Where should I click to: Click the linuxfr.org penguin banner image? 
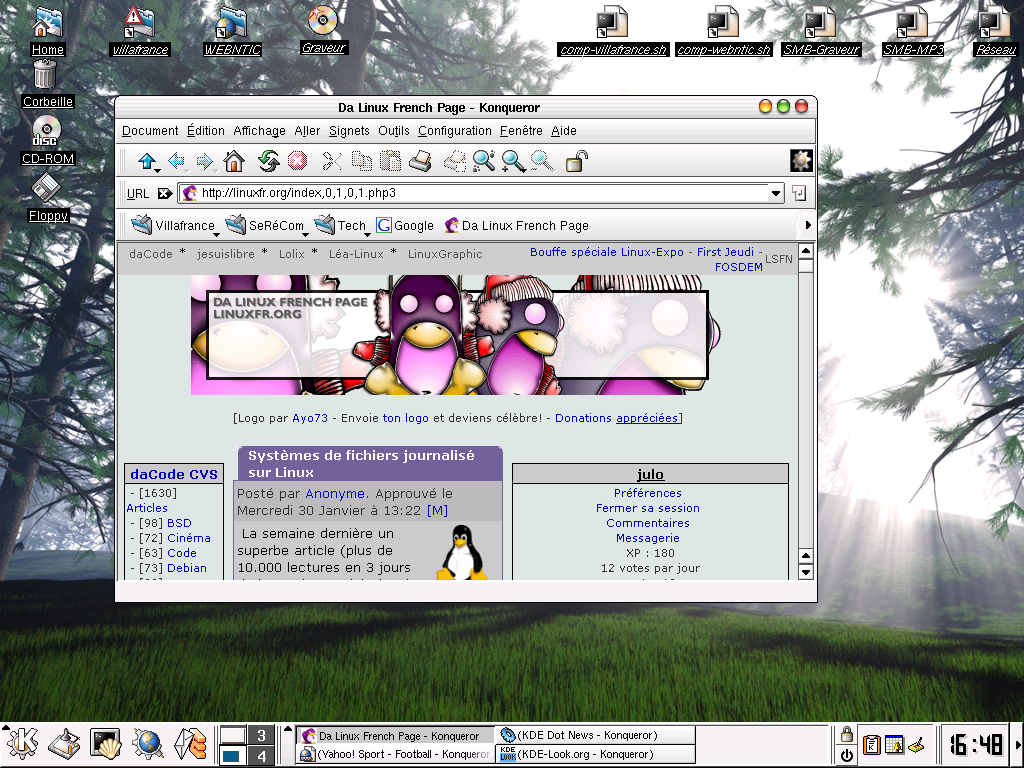click(456, 335)
